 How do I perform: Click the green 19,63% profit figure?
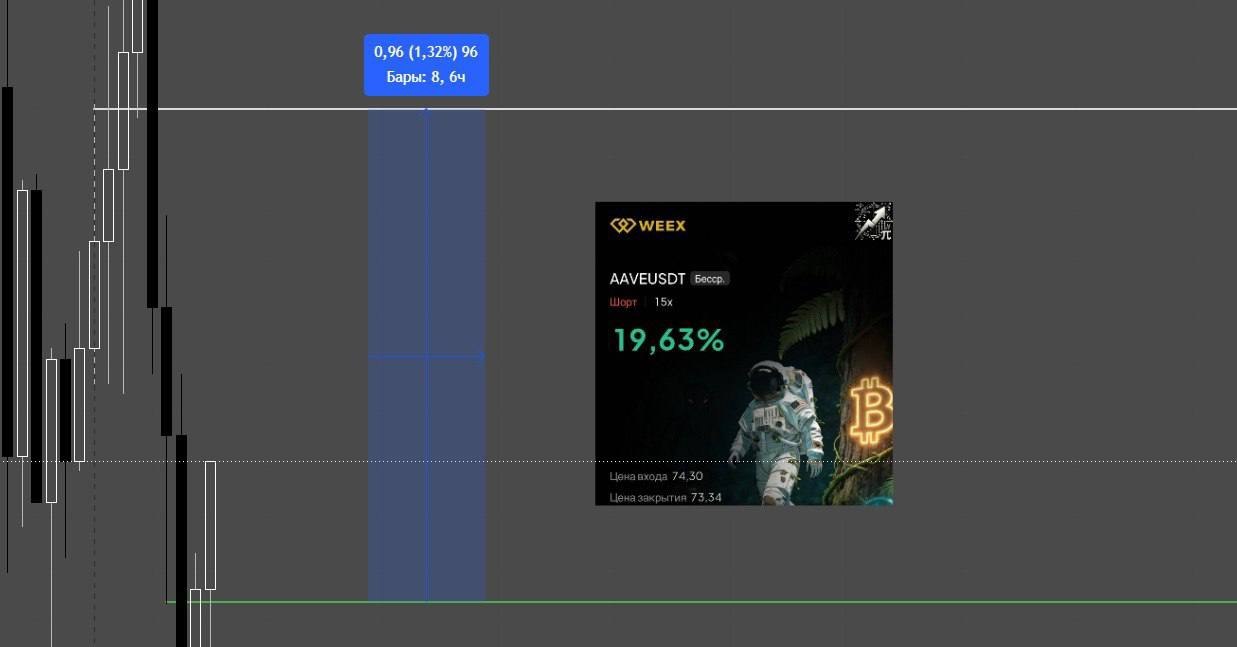tap(668, 340)
